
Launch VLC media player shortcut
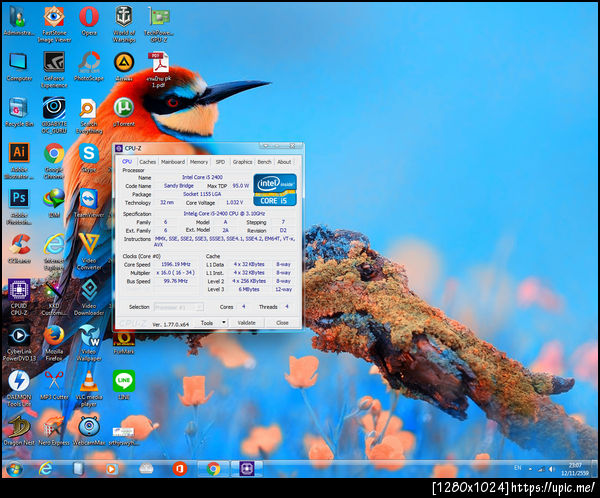[89, 389]
